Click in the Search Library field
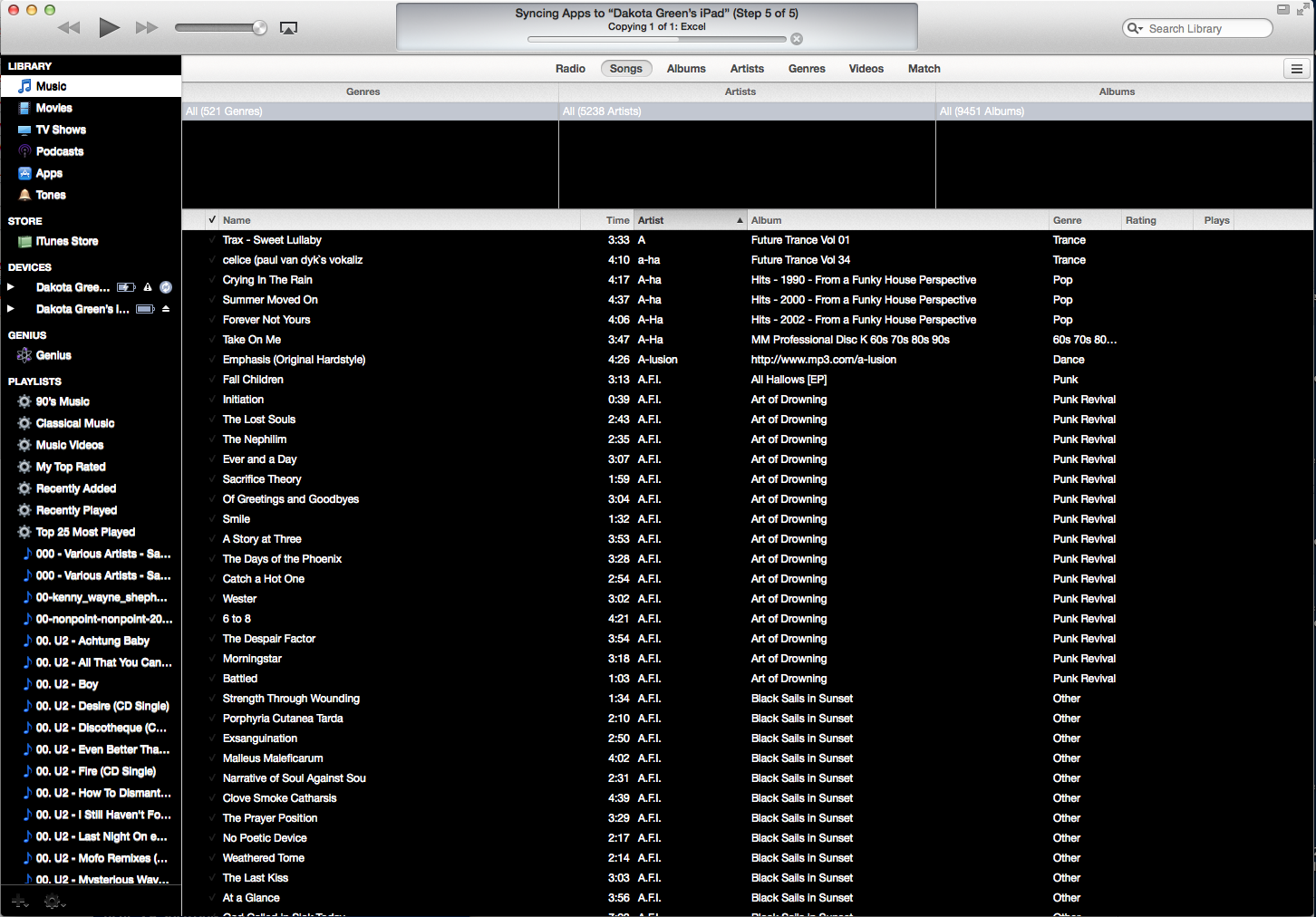1316x917 pixels. (x=1197, y=28)
